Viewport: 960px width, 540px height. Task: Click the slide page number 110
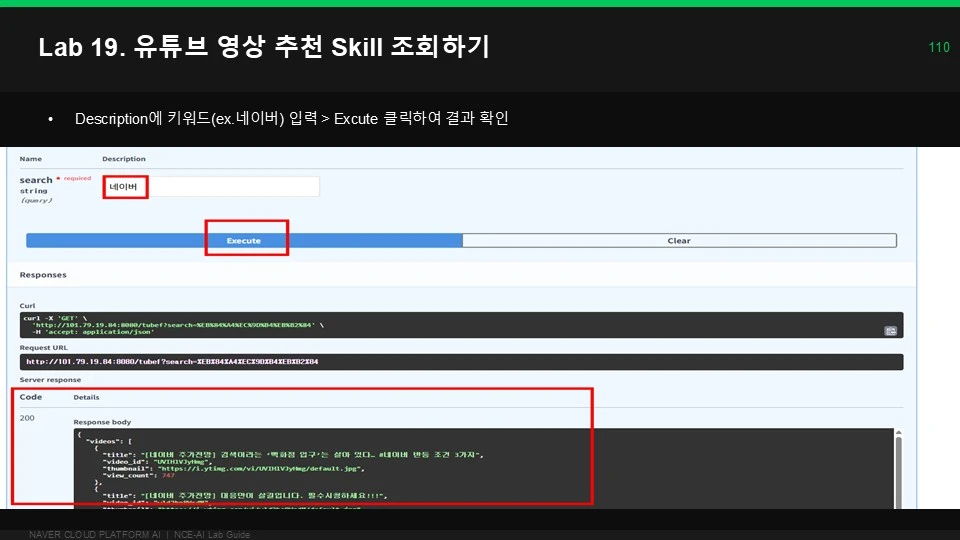click(939, 47)
